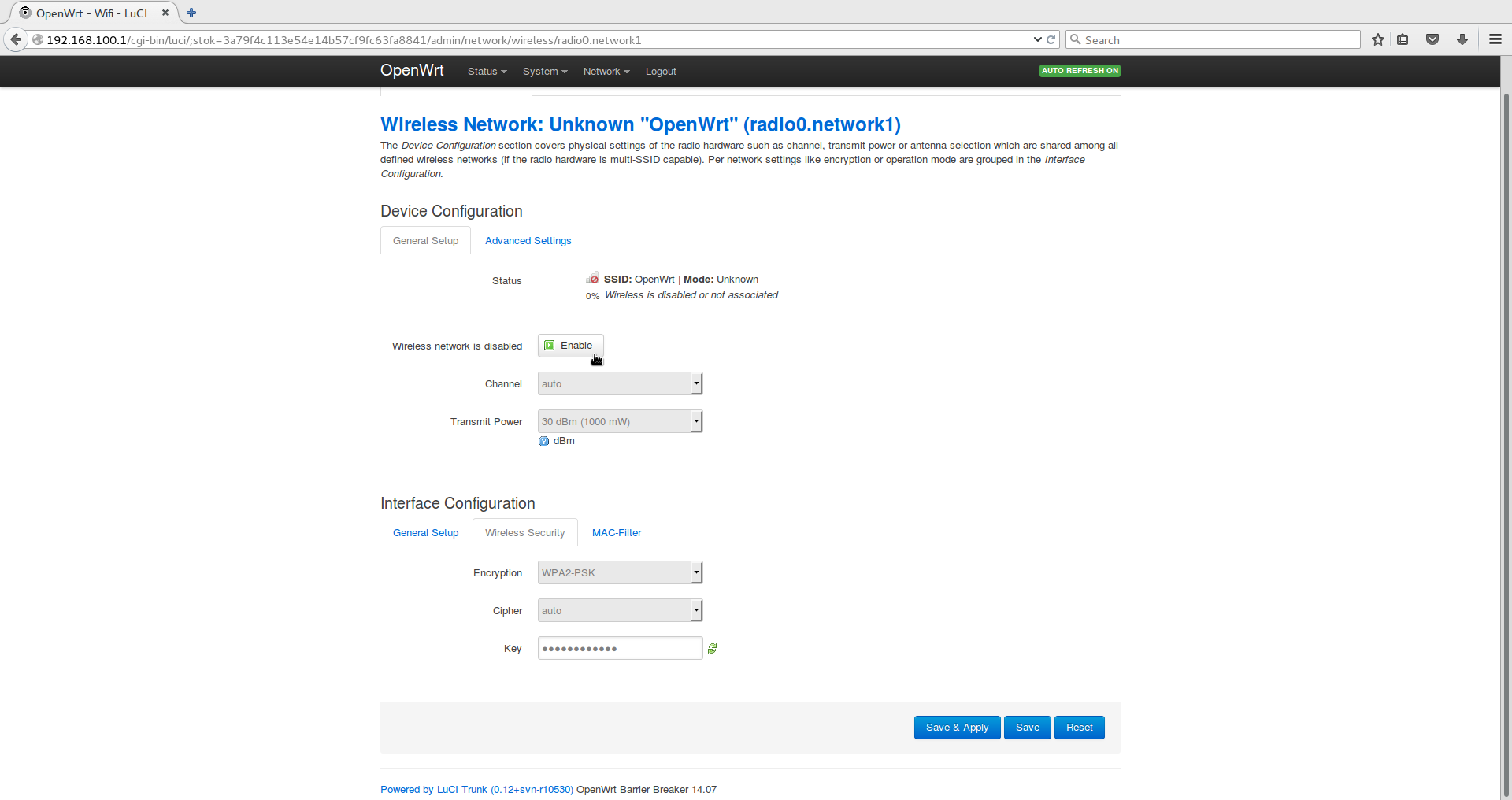Open the downloads arrow icon
Image resolution: width=1512 pixels, height=800 pixels.
pyautogui.click(x=1462, y=39)
